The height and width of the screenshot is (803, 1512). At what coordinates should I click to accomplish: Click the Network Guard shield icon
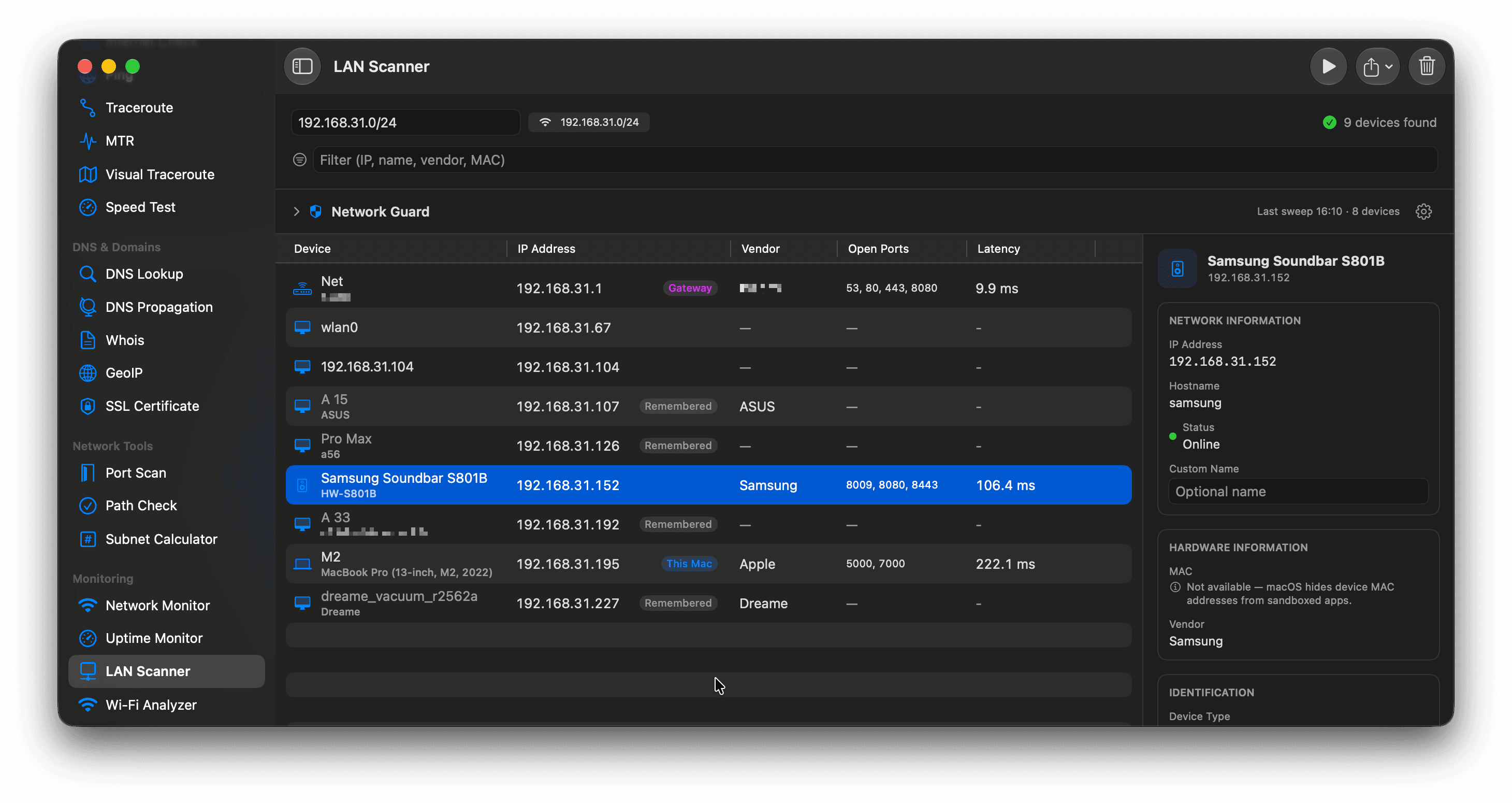click(316, 211)
